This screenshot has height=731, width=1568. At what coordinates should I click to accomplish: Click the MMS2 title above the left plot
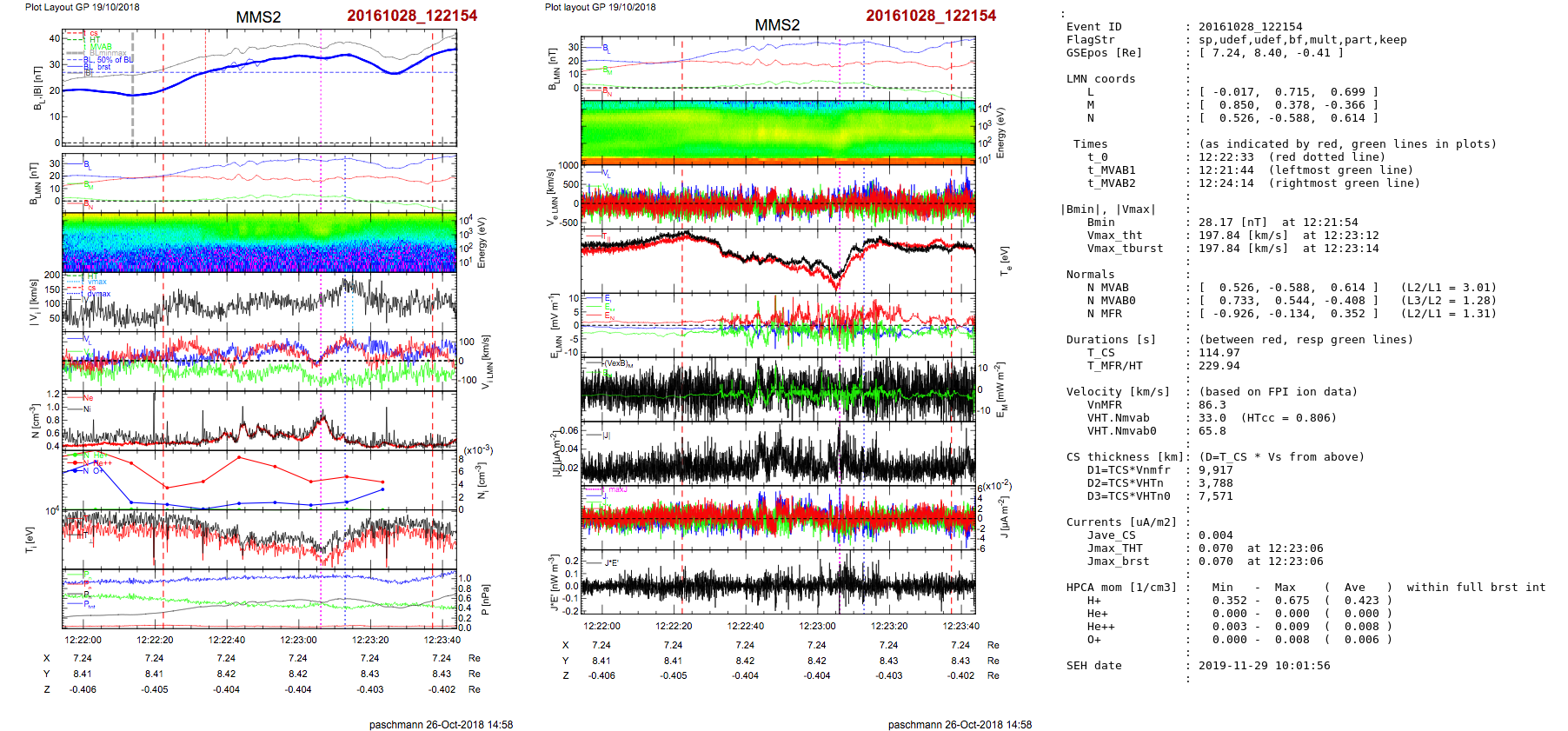[258, 17]
